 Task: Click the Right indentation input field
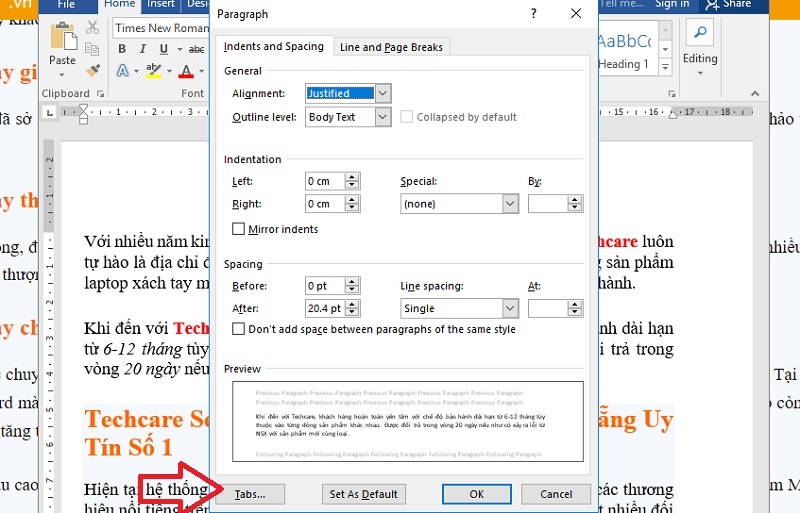coord(326,204)
